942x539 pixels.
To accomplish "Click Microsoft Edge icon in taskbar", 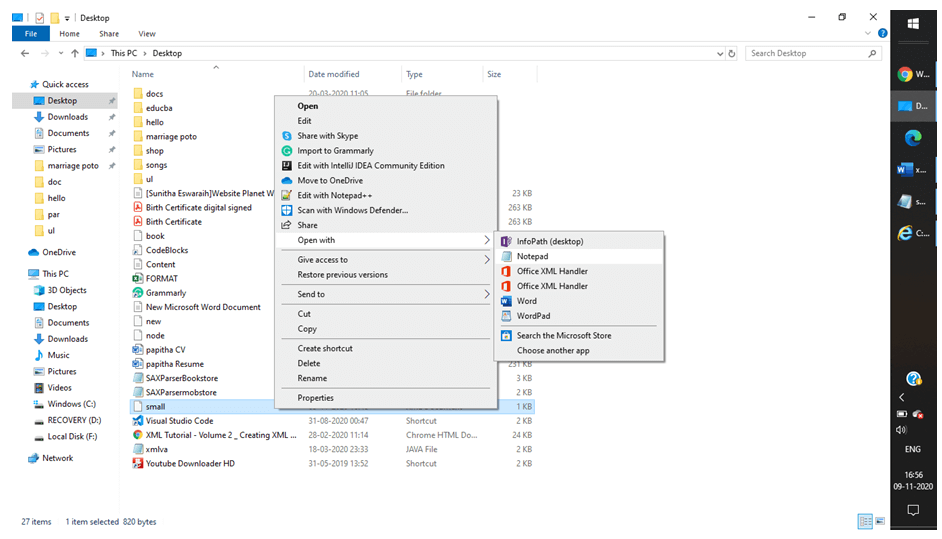I will (x=913, y=138).
